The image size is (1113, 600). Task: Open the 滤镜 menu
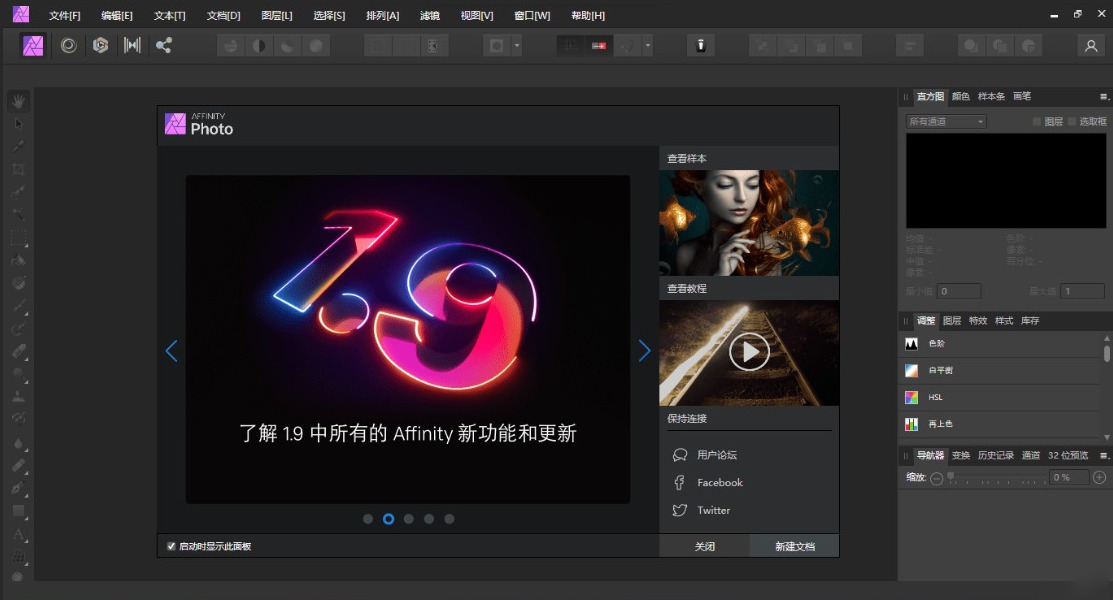pos(429,16)
